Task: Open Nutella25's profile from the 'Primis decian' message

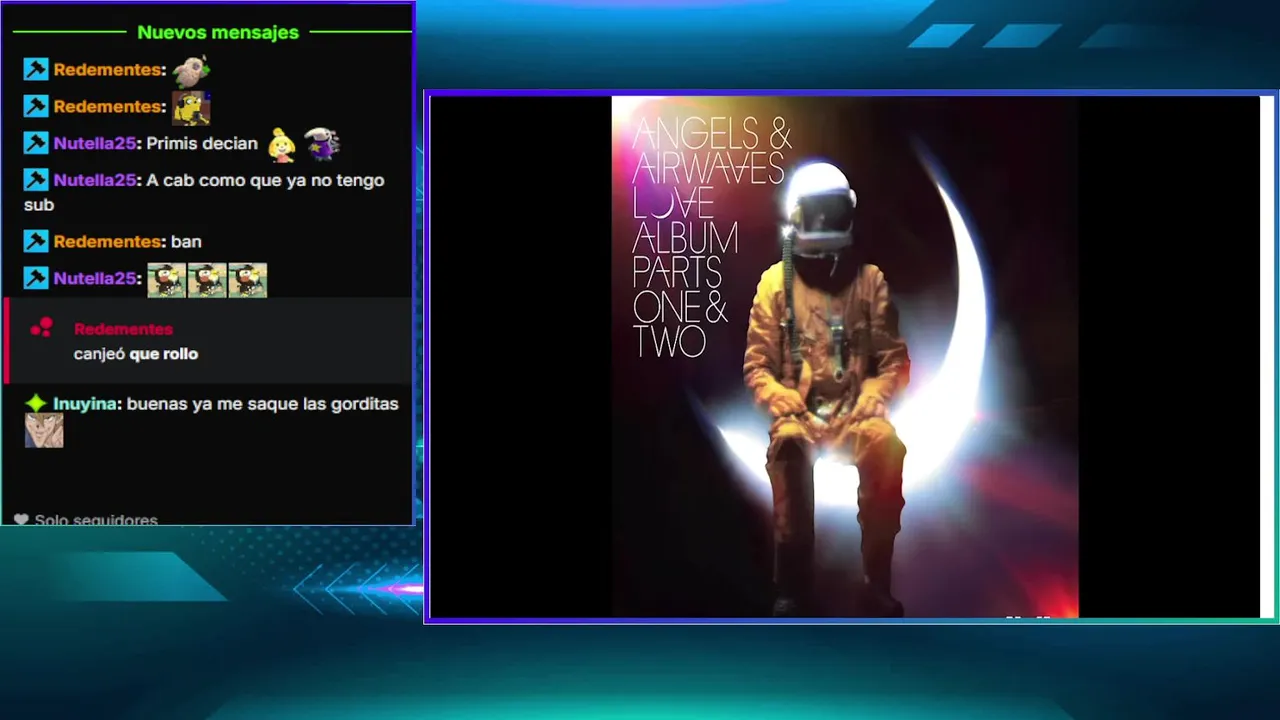Action: click(95, 143)
